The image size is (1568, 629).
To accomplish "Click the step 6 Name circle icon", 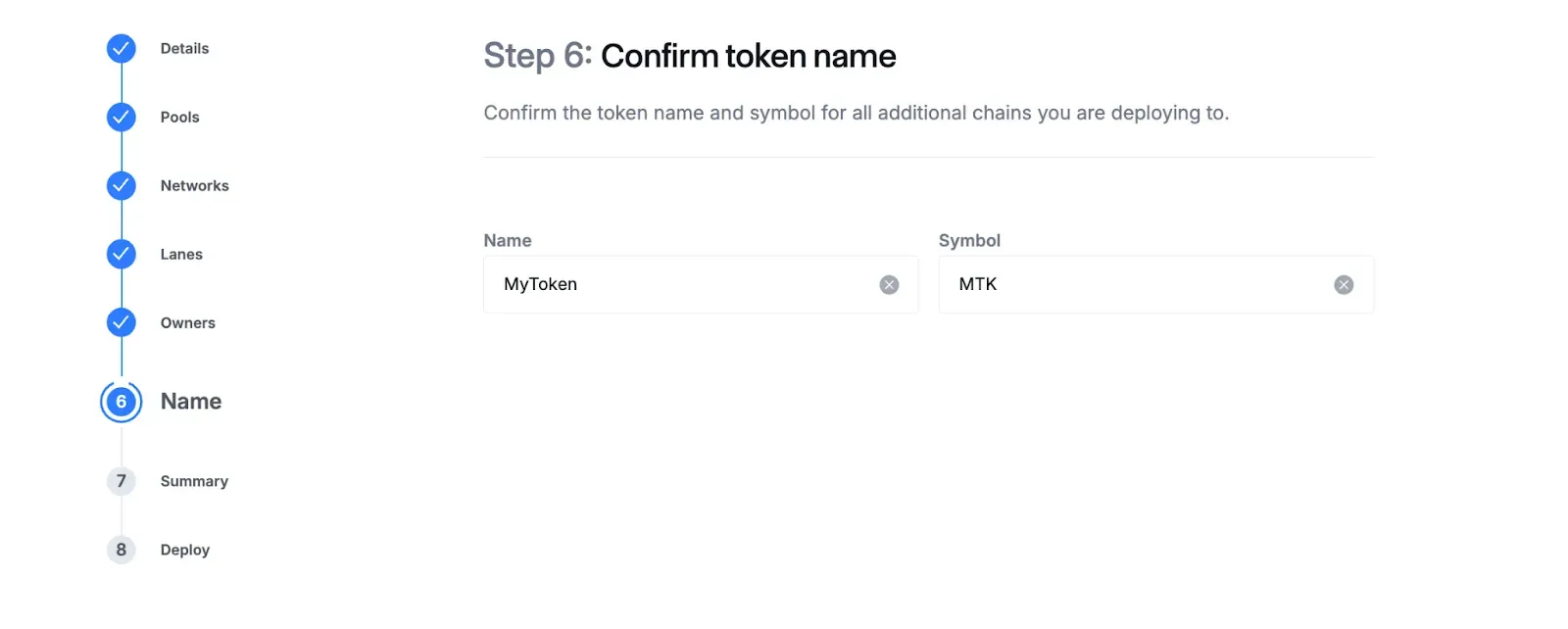I will (x=122, y=402).
